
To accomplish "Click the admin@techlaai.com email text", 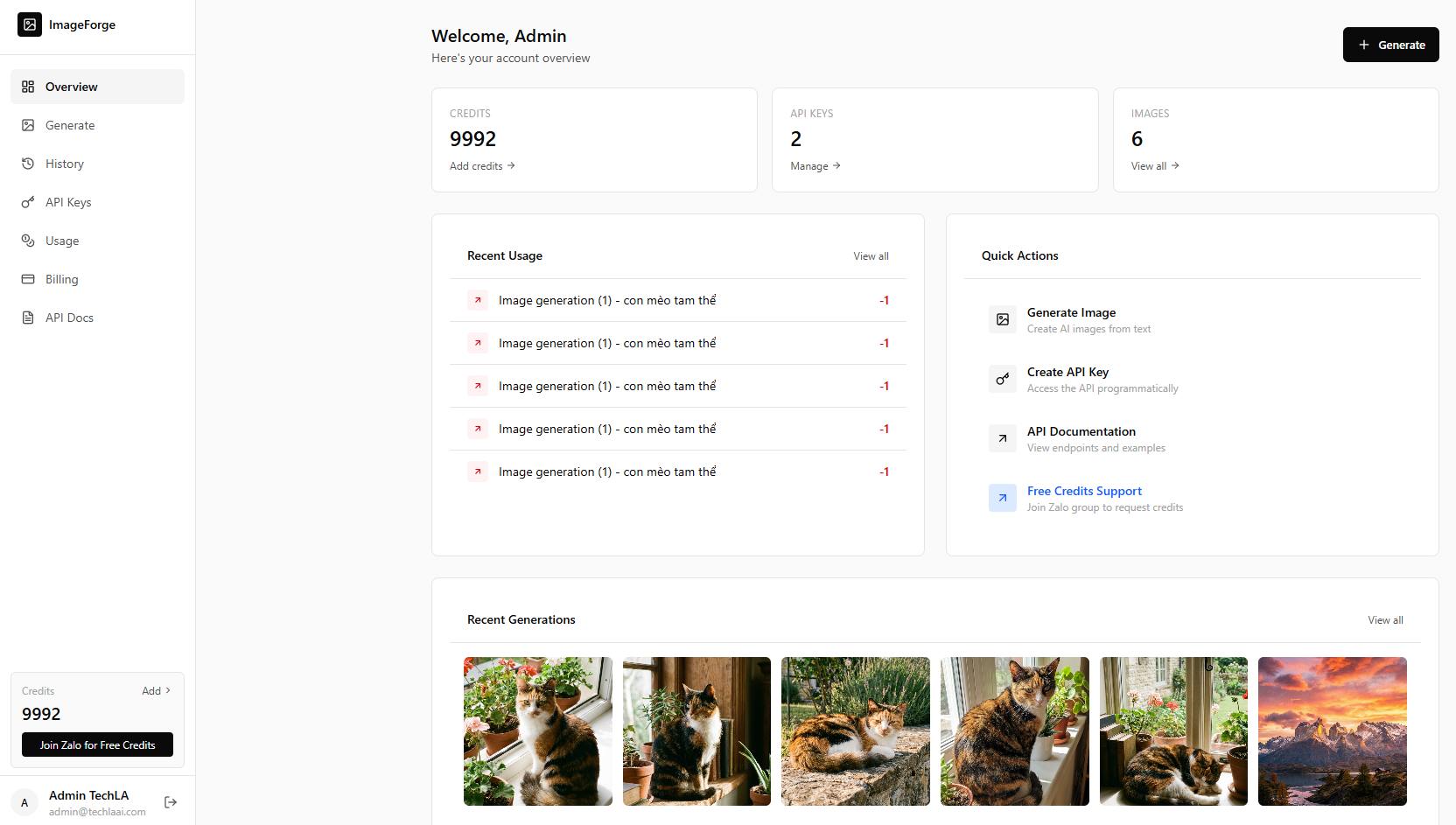I will (97, 812).
